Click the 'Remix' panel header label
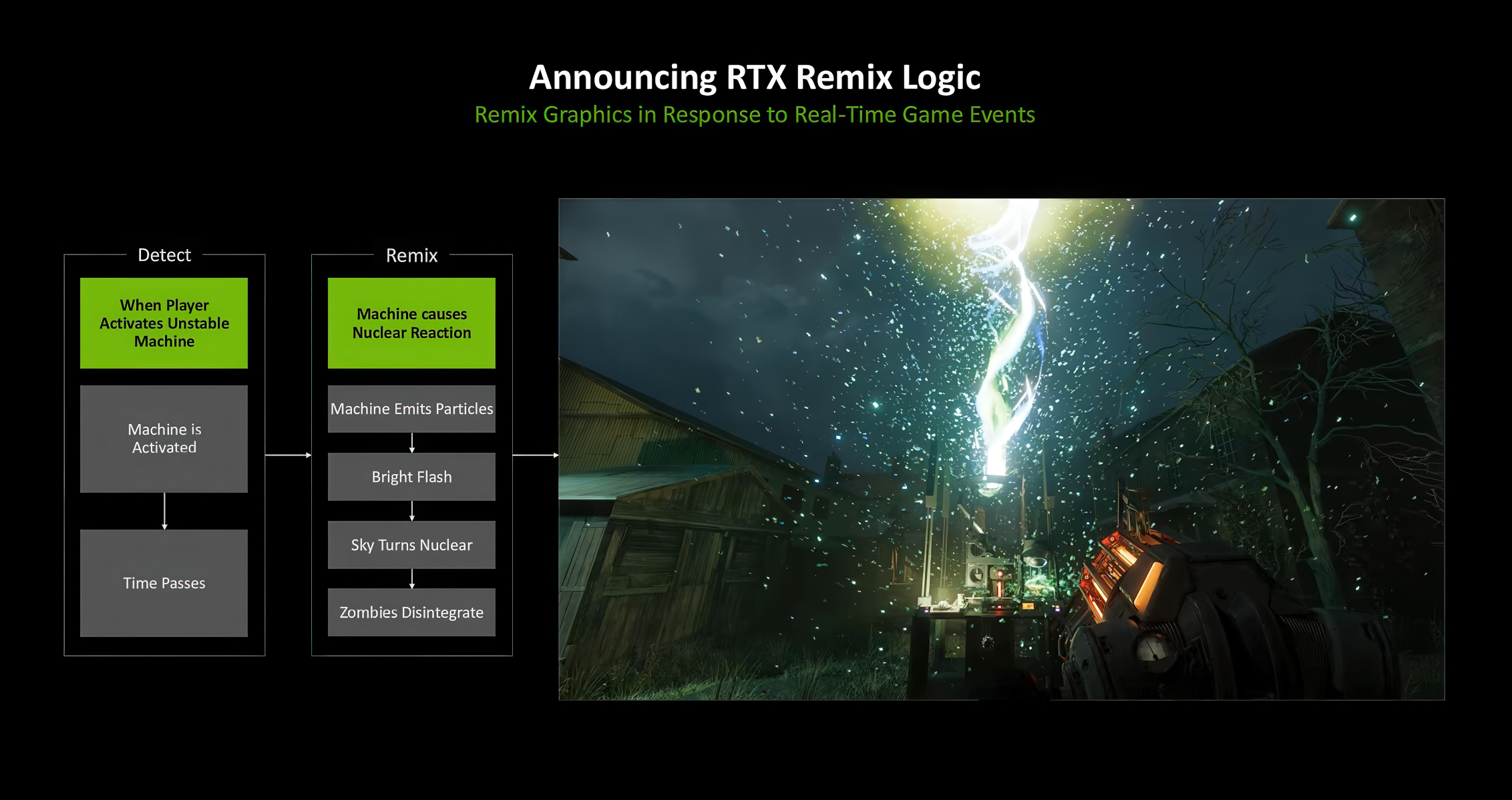Viewport: 1512px width, 800px height. pos(411,255)
